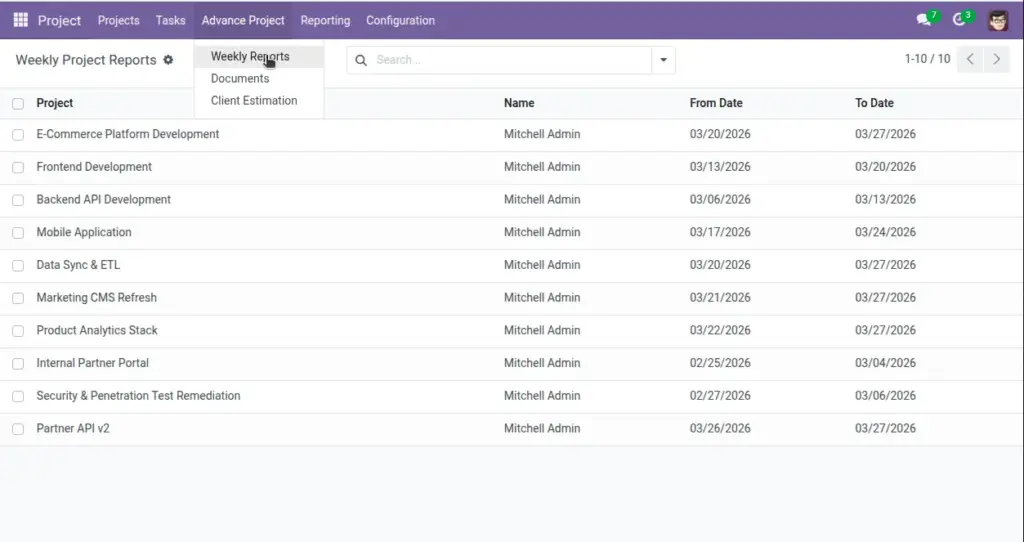Tick the select-all checkbox in the header
Screen dimensions: 1024x542
[18, 103]
